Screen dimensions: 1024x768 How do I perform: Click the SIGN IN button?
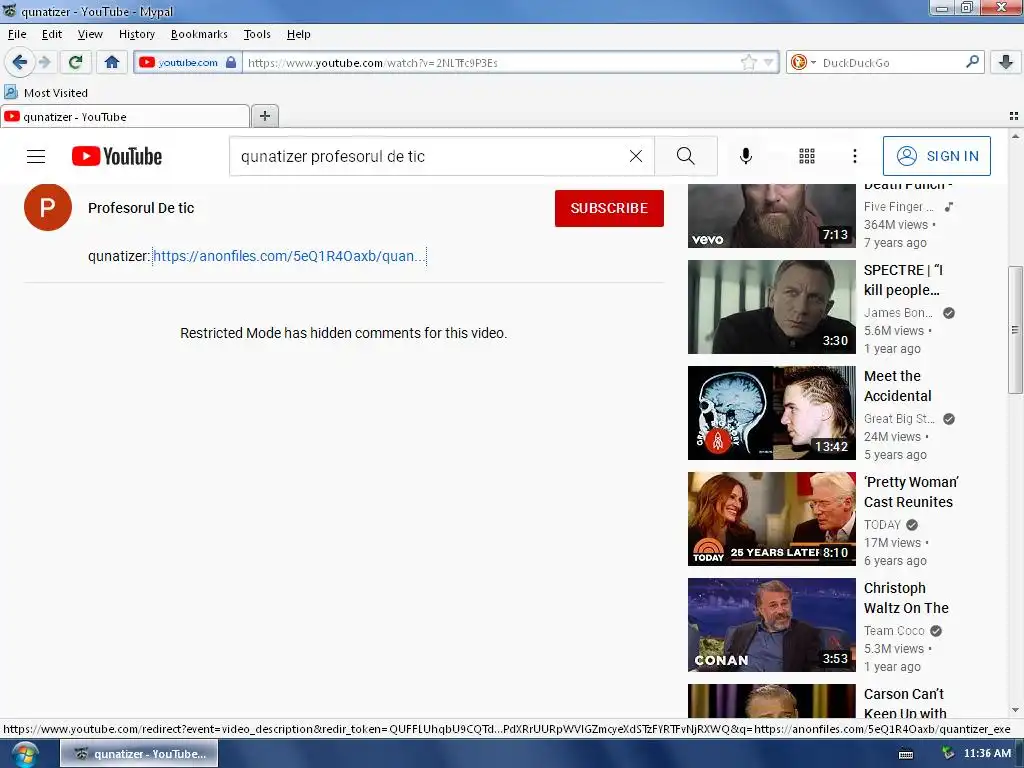[x=936, y=156]
